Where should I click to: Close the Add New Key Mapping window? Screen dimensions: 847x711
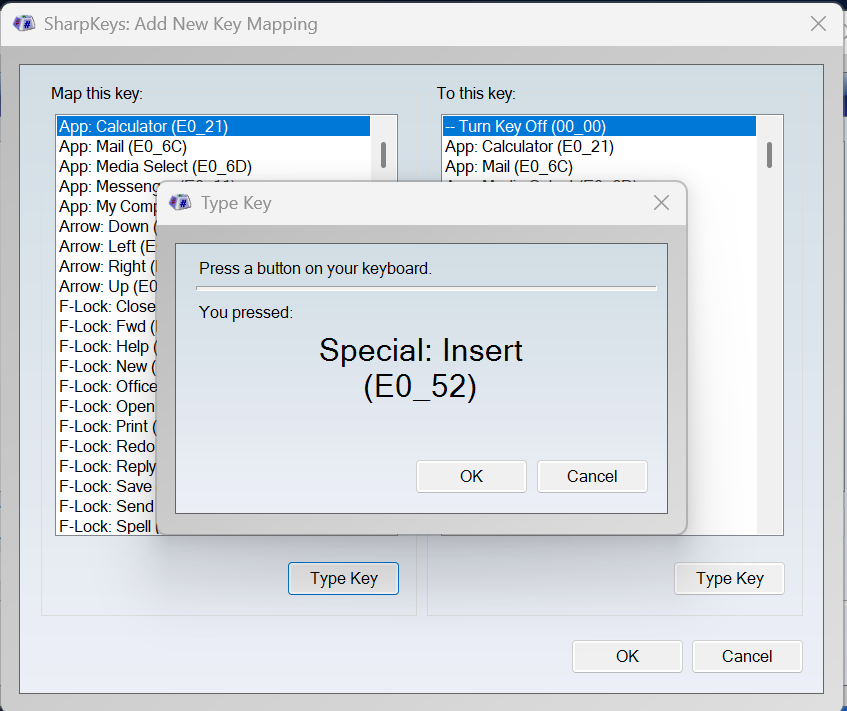pyautogui.click(x=818, y=23)
